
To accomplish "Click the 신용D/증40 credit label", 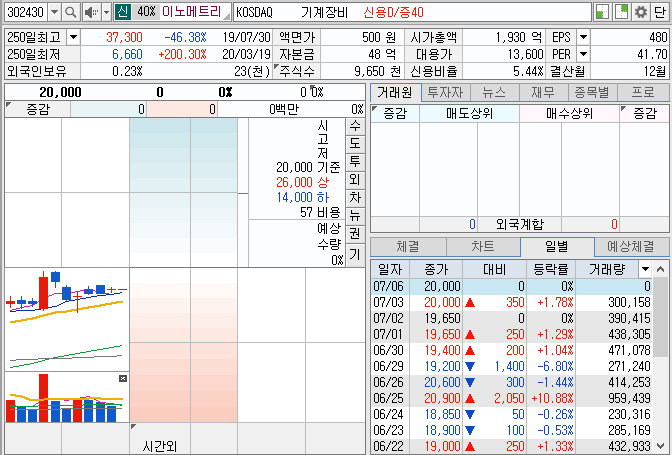I will (393, 12).
